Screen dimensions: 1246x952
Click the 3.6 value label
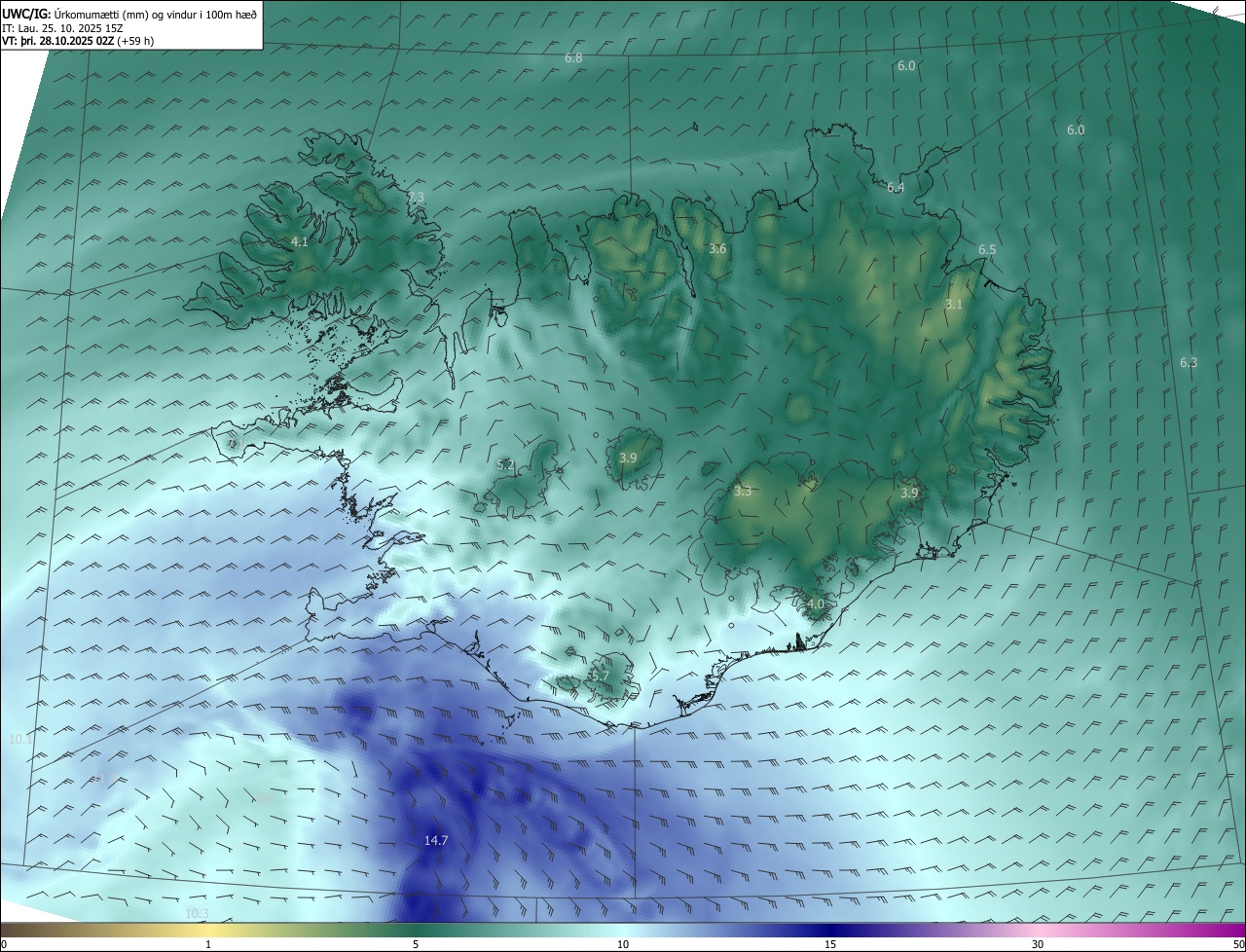point(717,249)
